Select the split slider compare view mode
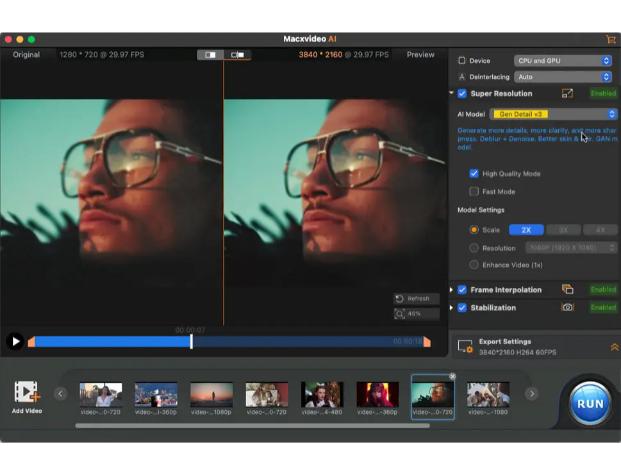This screenshot has height=475, width=621. coord(237,55)
